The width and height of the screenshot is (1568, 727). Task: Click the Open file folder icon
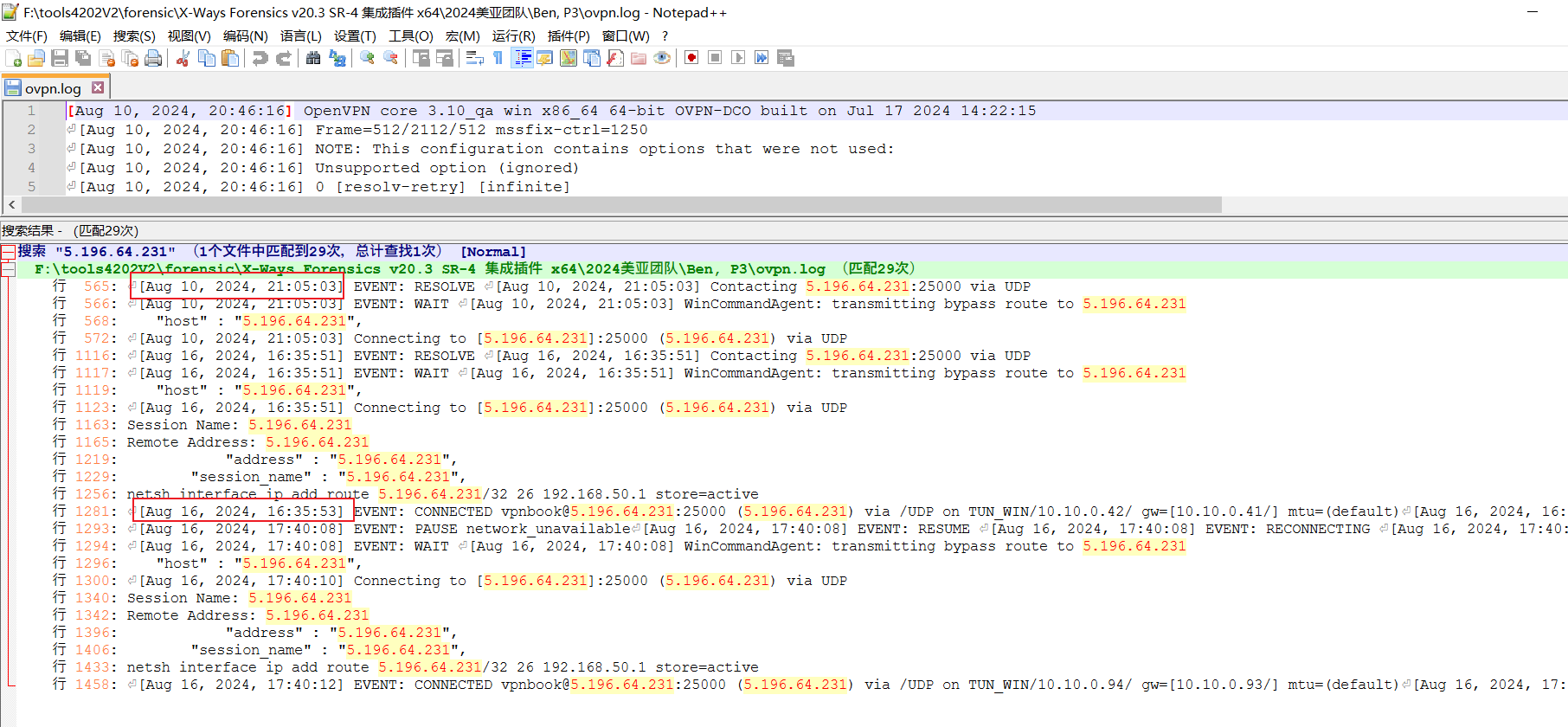(36, 58)
